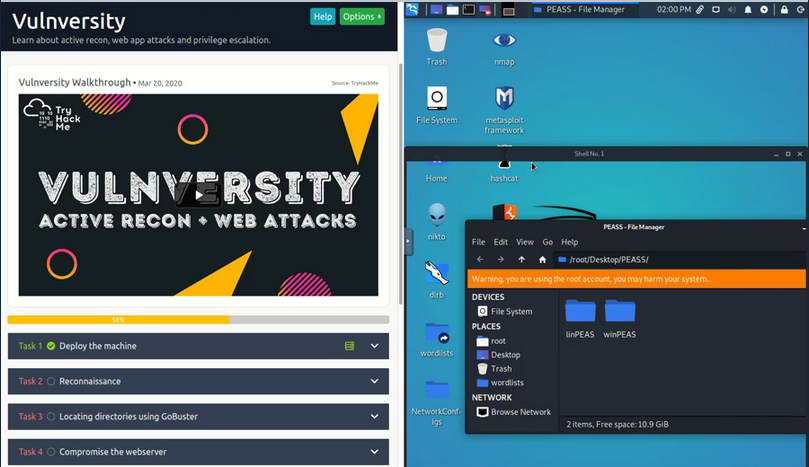Go to parent folder with up arrow
Viewport: 809px width, 467px height.
522,260
